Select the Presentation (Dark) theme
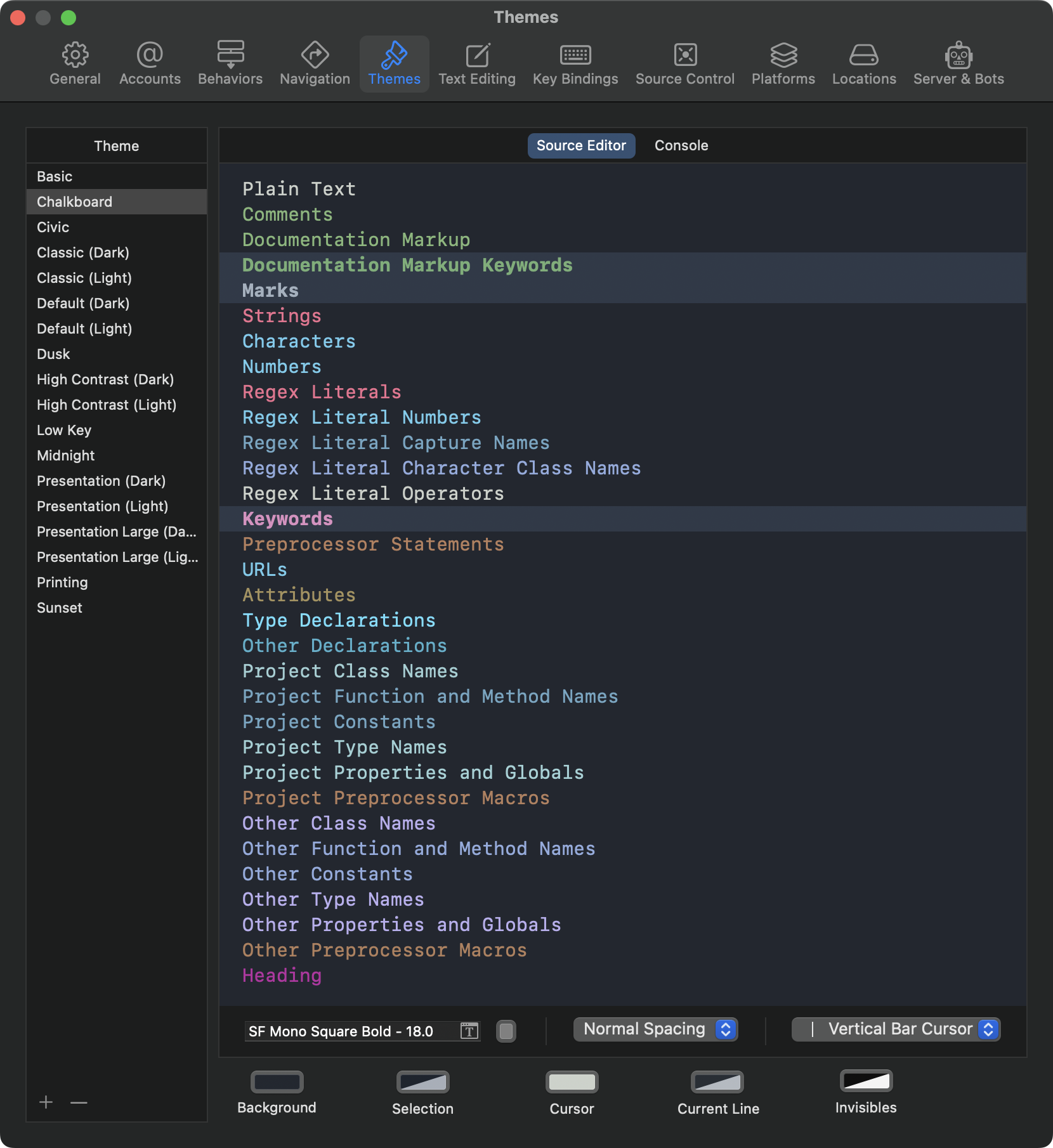 pyautogui.click(x=117, y=481)
